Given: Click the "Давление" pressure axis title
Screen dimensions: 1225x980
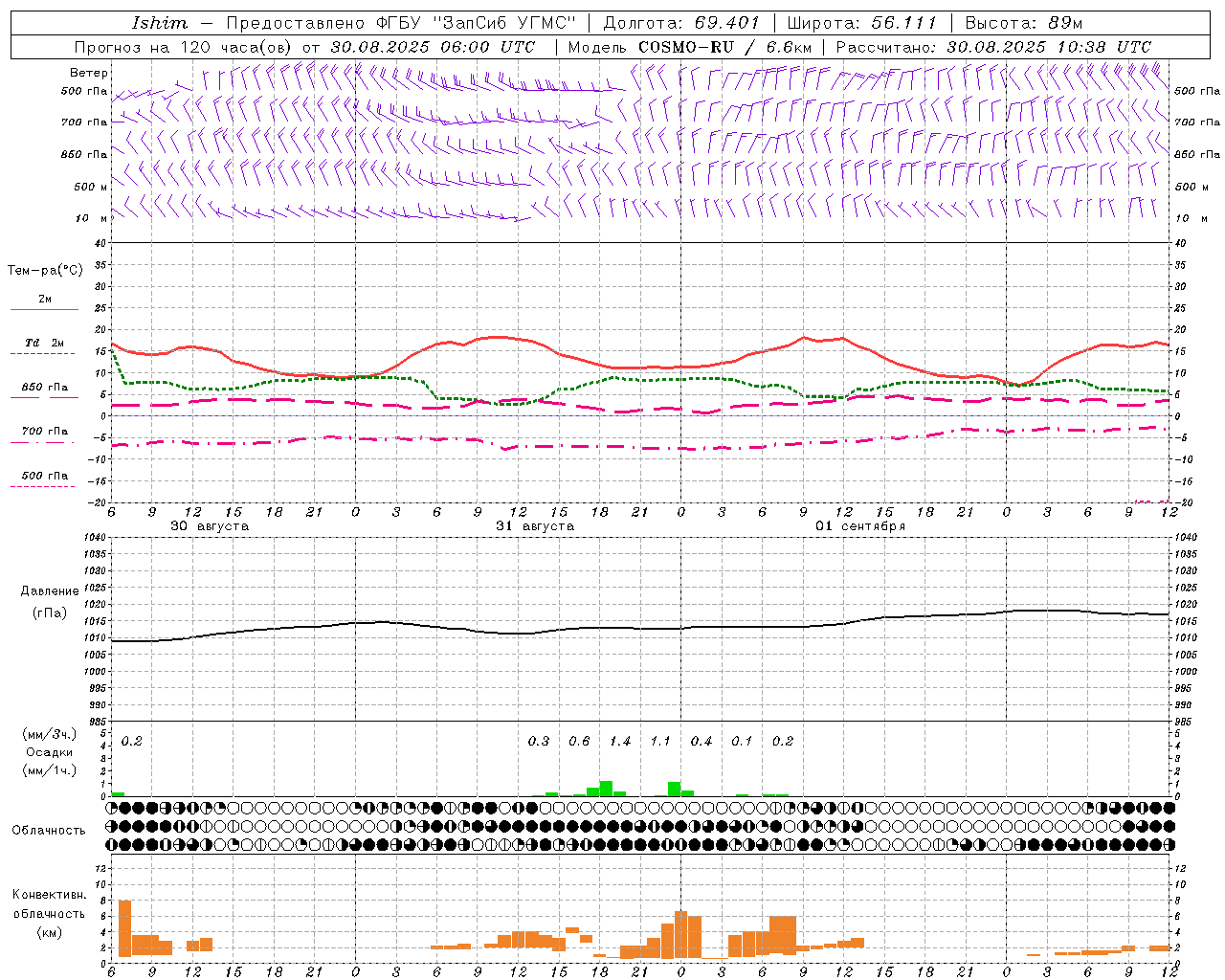Looking at the screenshot, I should pos(48,590).
